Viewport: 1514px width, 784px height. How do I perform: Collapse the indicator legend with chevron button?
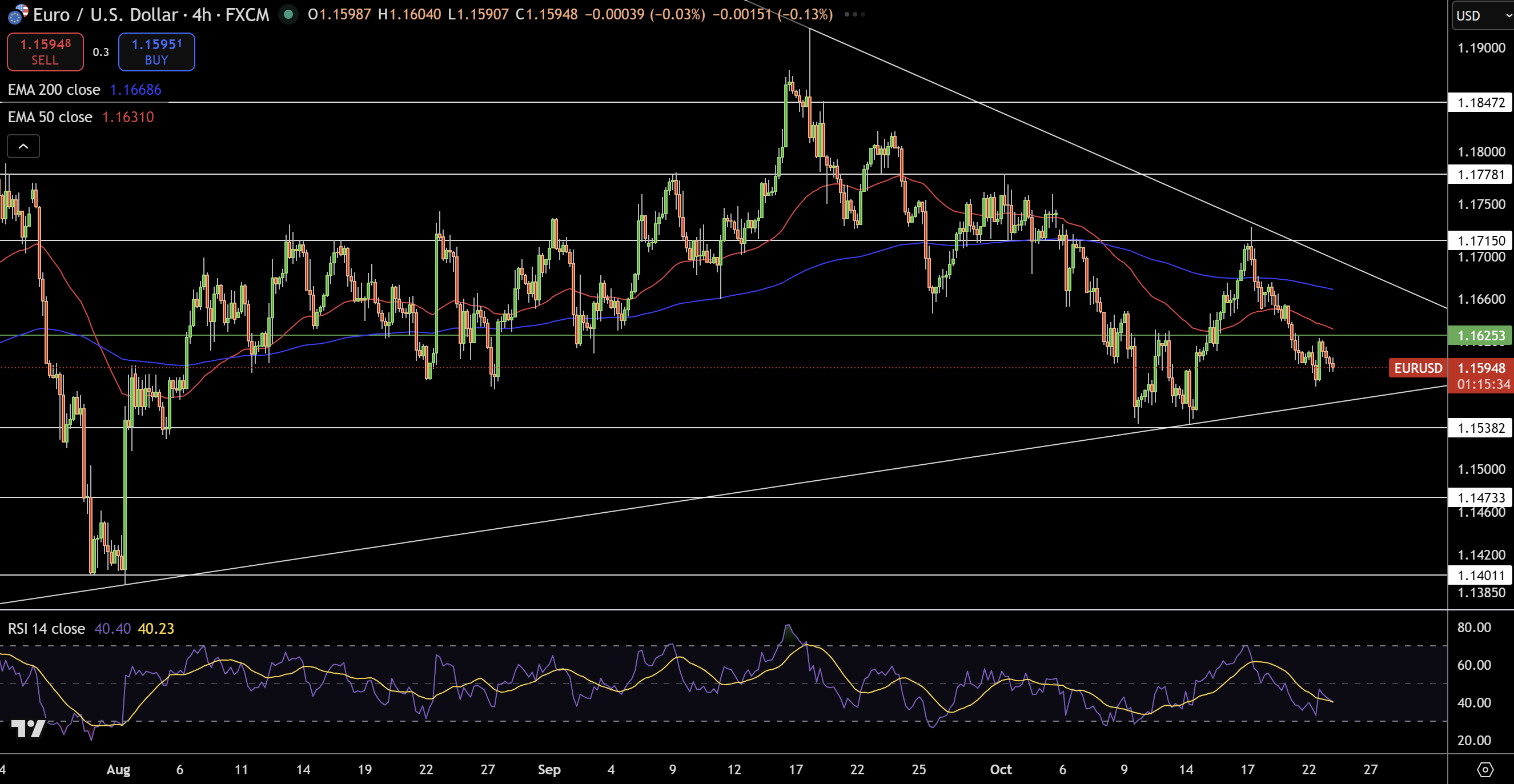coord(23,146)
